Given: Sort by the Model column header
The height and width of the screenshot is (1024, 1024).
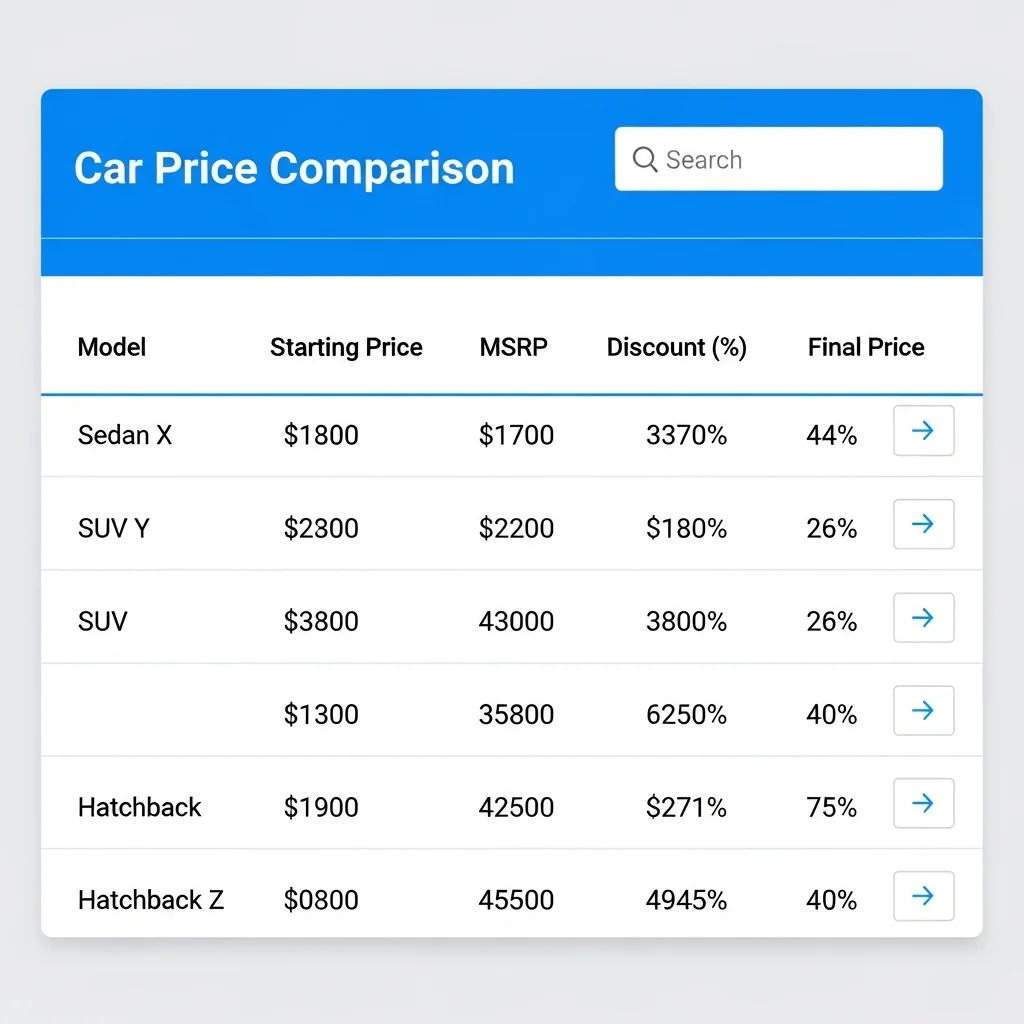Looking at the screenshot, I should point(112,347).
